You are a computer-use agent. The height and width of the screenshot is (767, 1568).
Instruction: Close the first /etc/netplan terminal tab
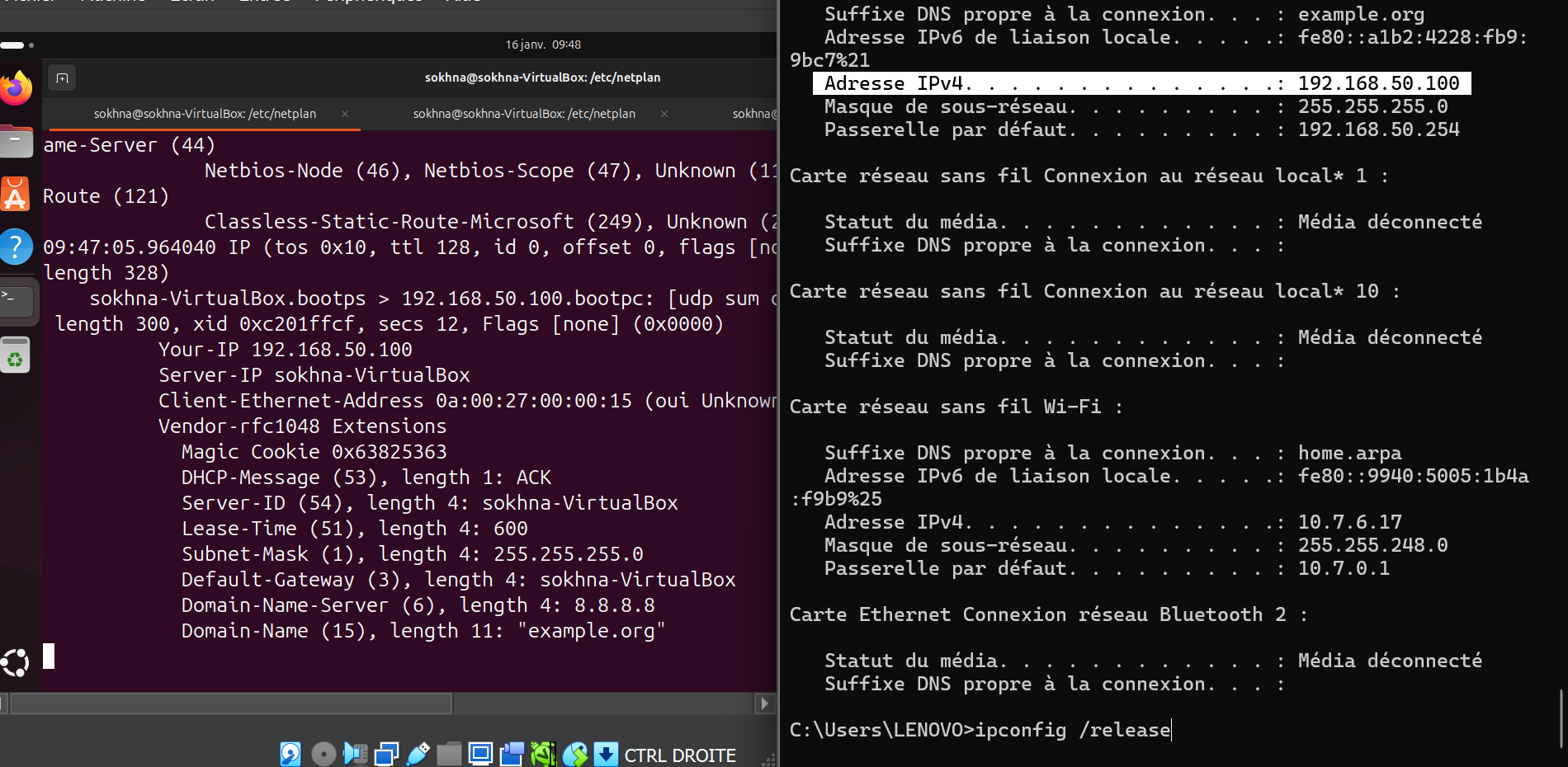(x=345, y=114)
